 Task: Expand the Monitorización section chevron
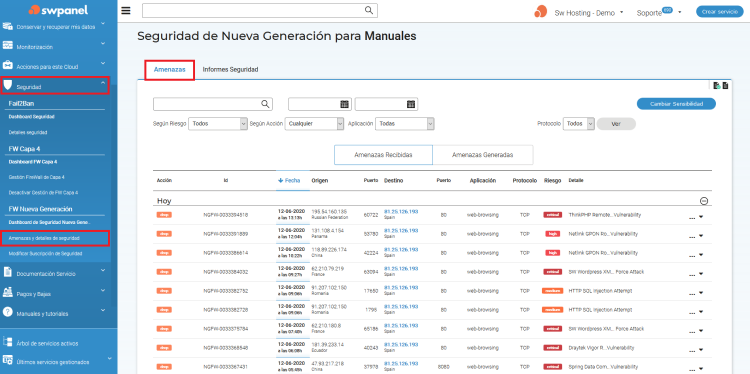tap(103, 44)
